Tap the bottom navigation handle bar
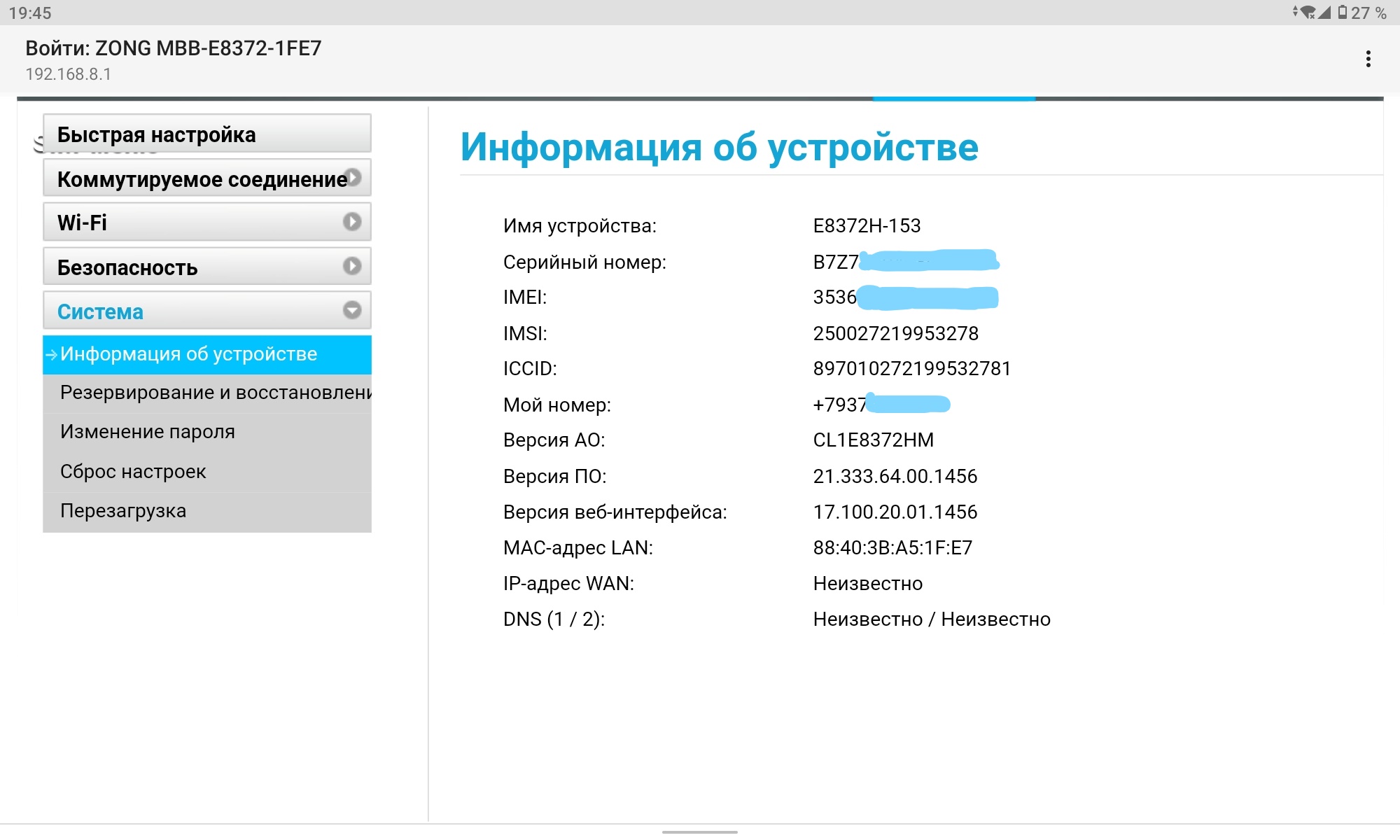1400x840 pixels. (x=700, y=832)
